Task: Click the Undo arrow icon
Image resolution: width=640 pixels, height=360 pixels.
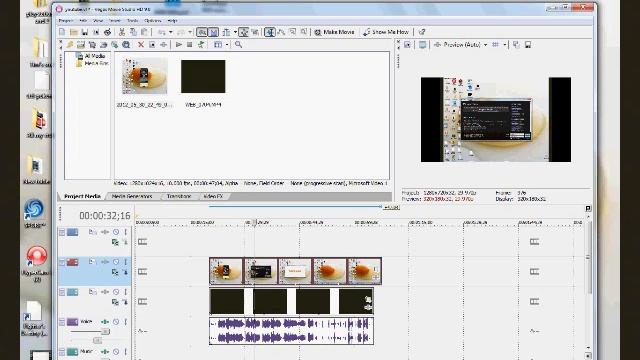Action: [162, 32]
